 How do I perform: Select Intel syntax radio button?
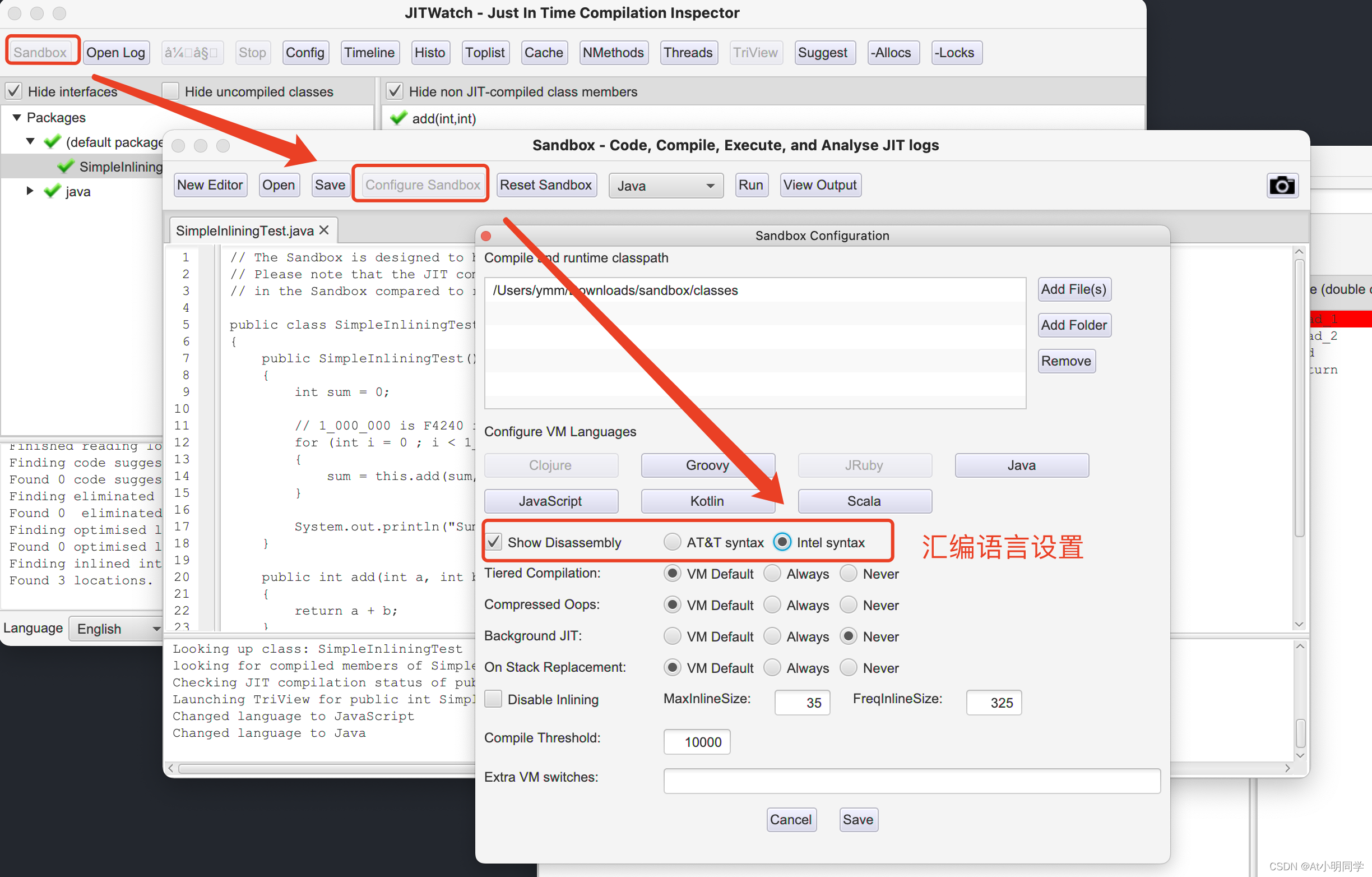pos(782,542)
